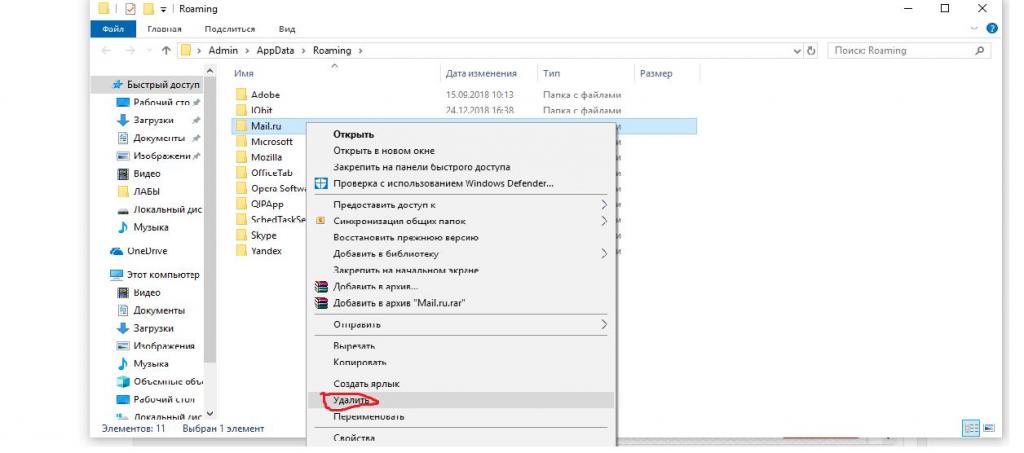Click the Yandex folder icon
The width and height of the screenshot is (1024, 453).
241,251
